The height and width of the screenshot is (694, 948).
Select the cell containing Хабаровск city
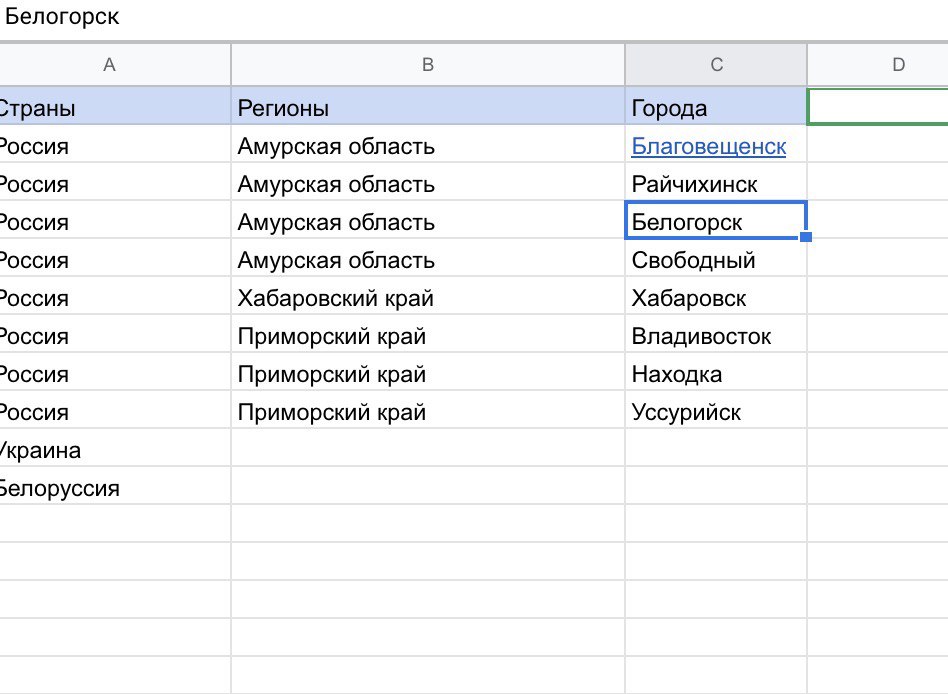click(x=716, y=298)
